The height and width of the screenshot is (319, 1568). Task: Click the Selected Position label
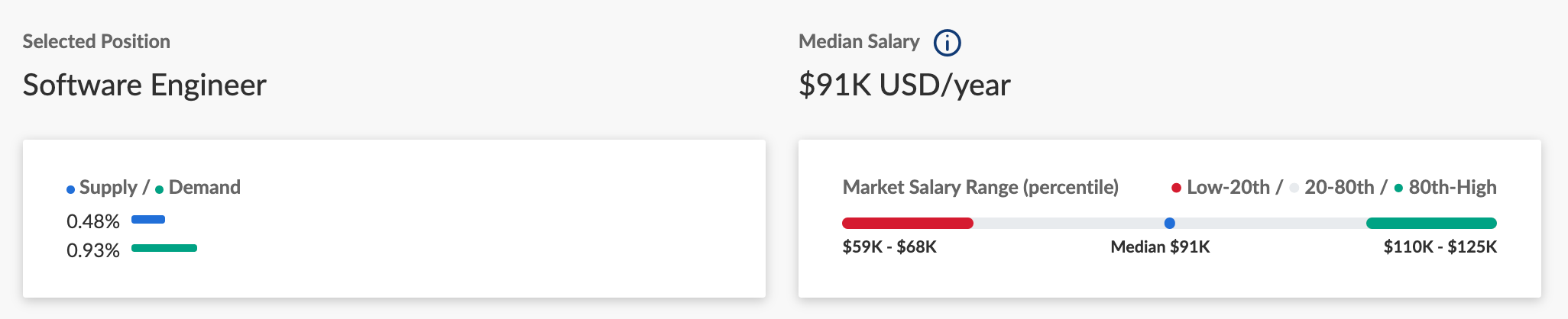click(96, 41)
